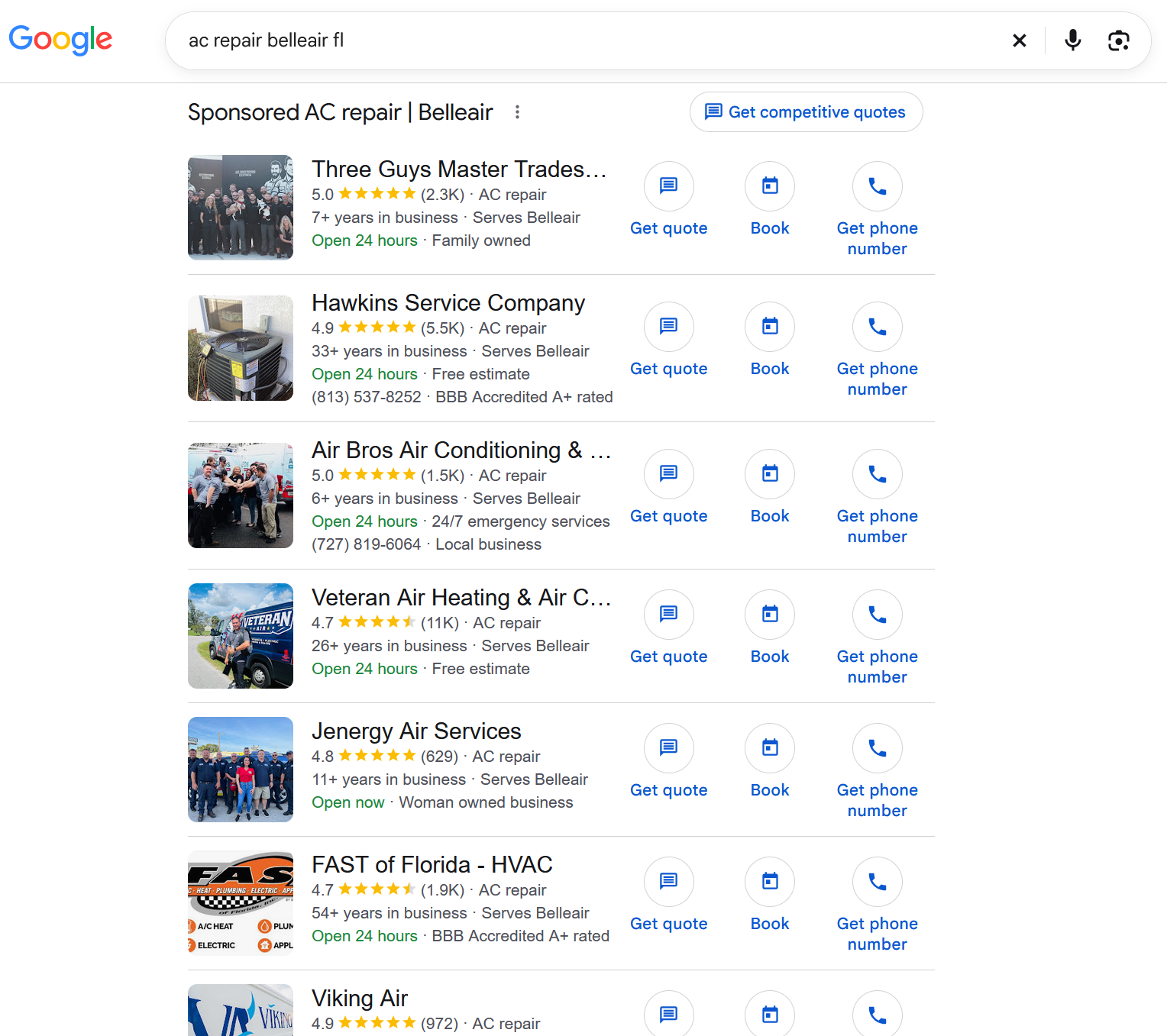Book calendar icon for Air Bros

770,473
